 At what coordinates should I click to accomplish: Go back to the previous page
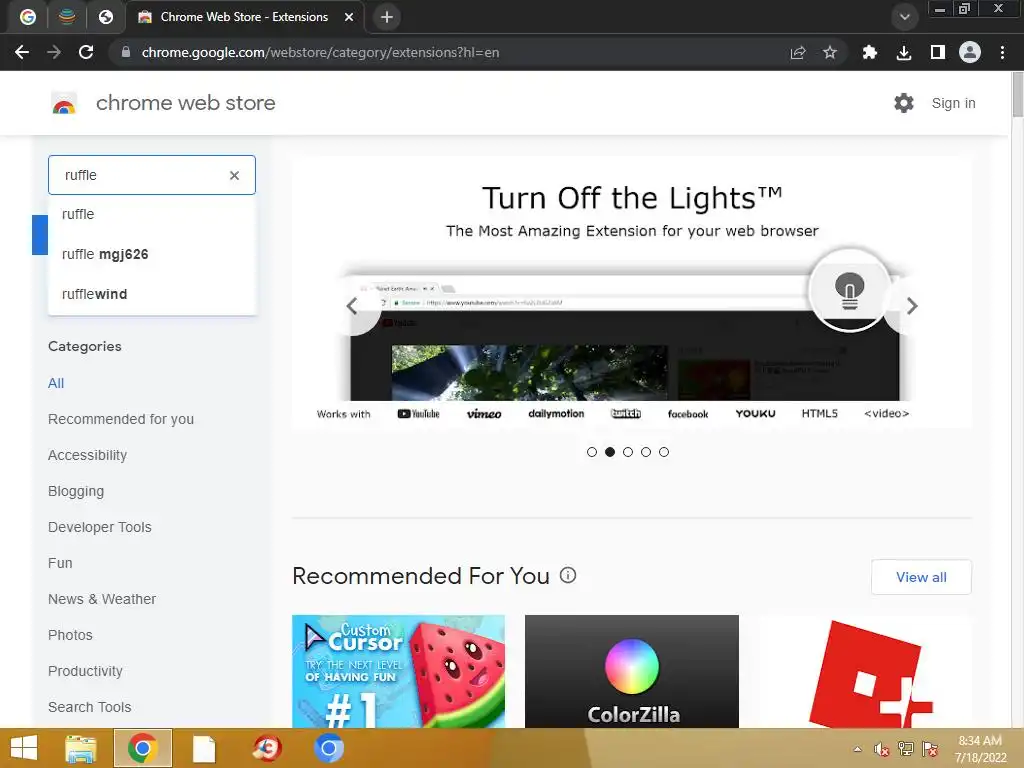pos(22,52)
